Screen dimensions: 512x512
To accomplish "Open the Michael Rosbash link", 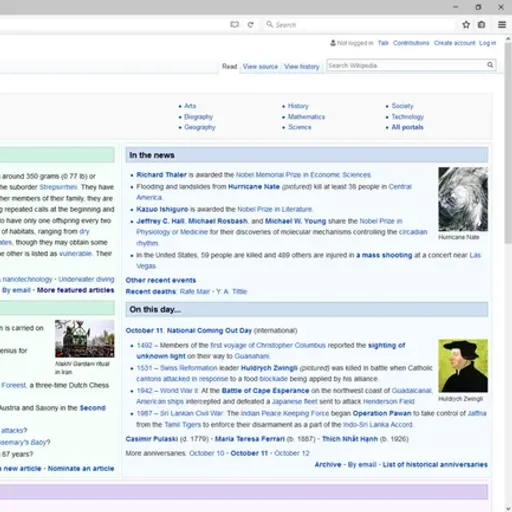I will click(x=218, y=221).
